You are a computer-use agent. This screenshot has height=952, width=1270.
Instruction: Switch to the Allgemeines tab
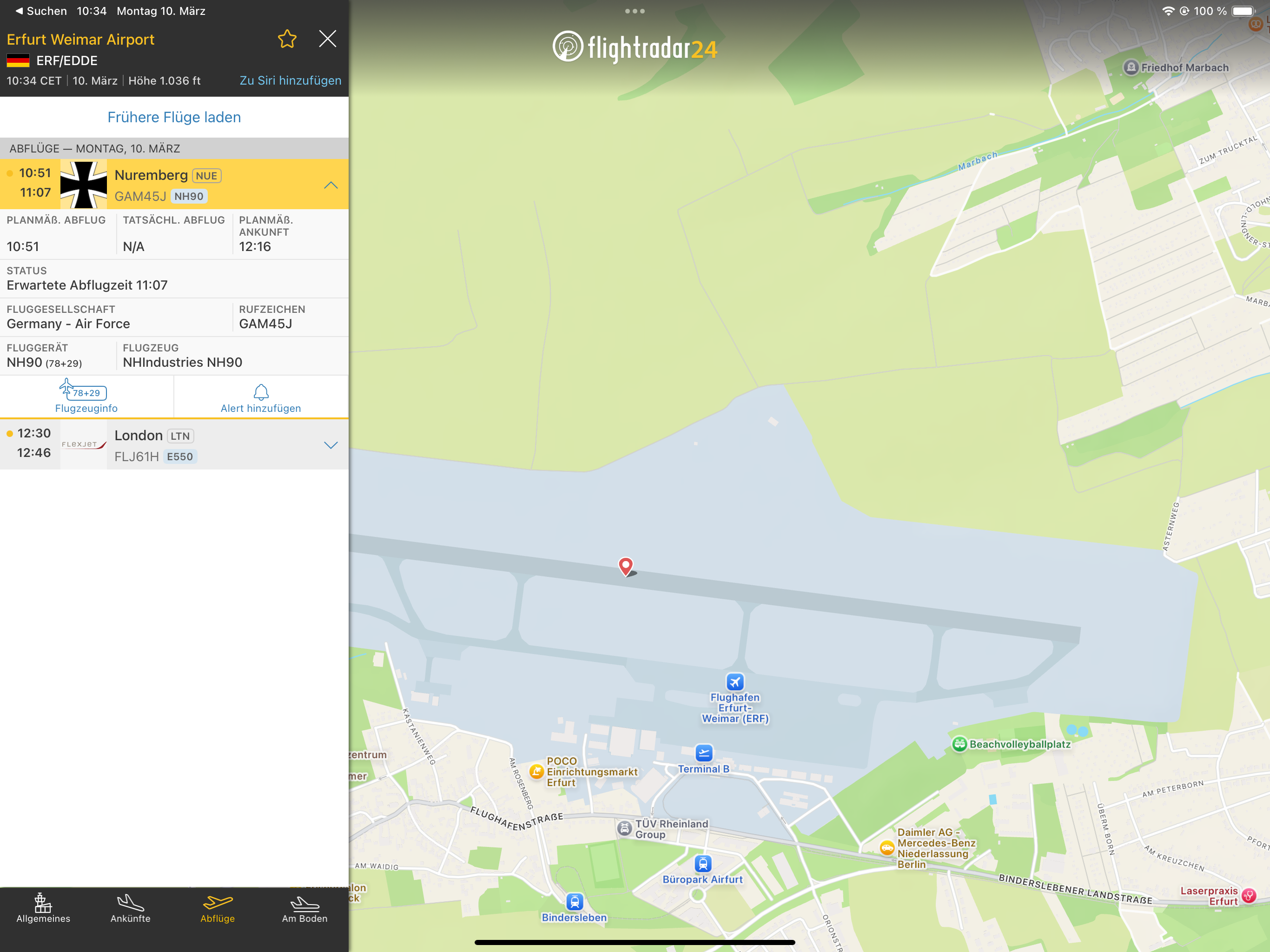click(43, 908)
